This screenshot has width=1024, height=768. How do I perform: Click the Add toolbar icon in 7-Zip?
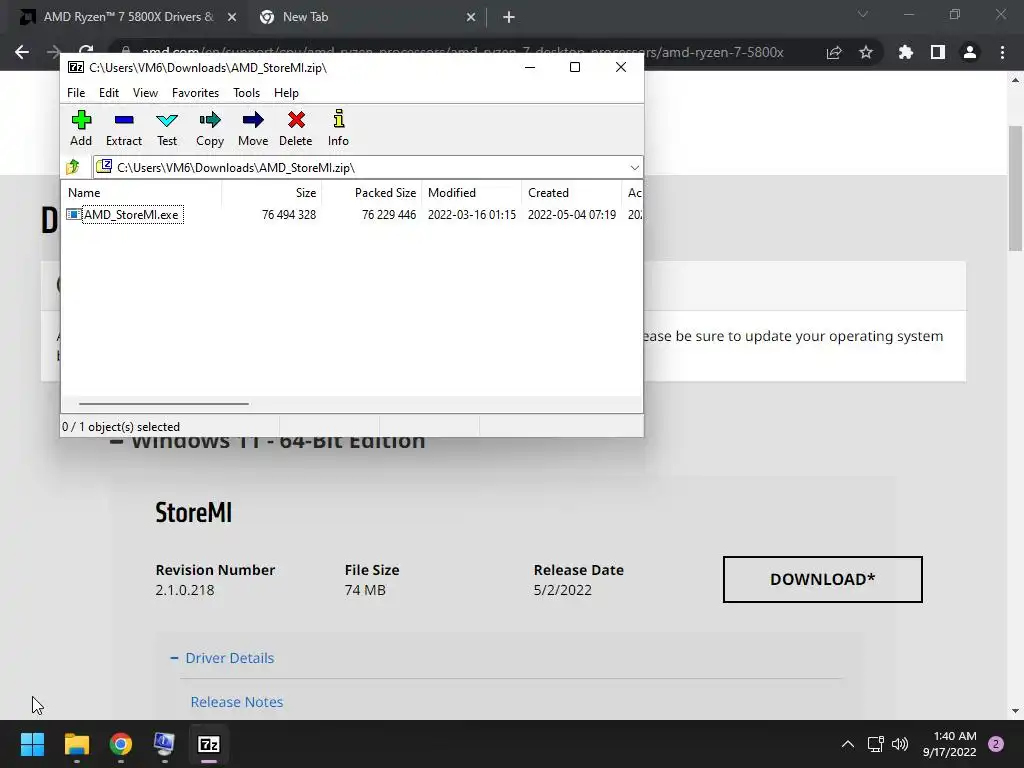tap(81, 128)
